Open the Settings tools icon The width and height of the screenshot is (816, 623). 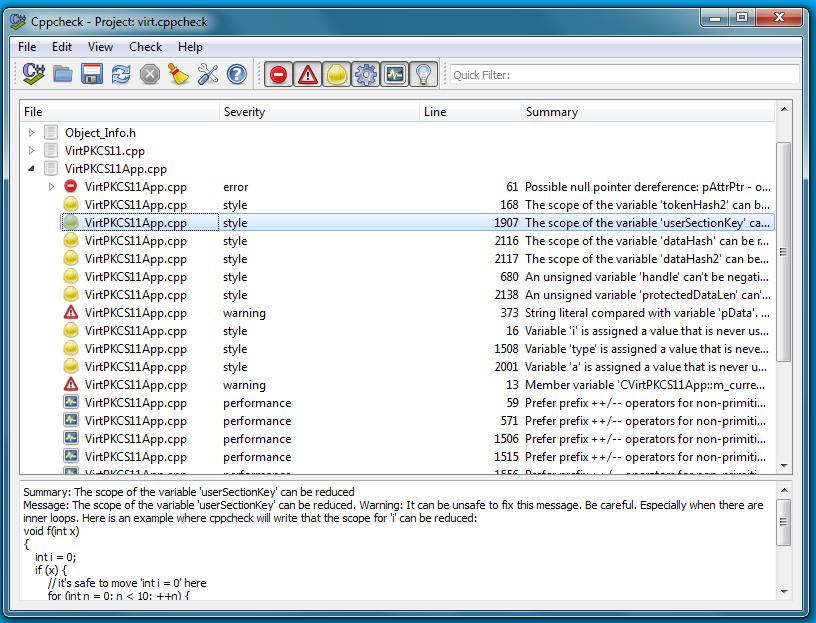point(208,74)
